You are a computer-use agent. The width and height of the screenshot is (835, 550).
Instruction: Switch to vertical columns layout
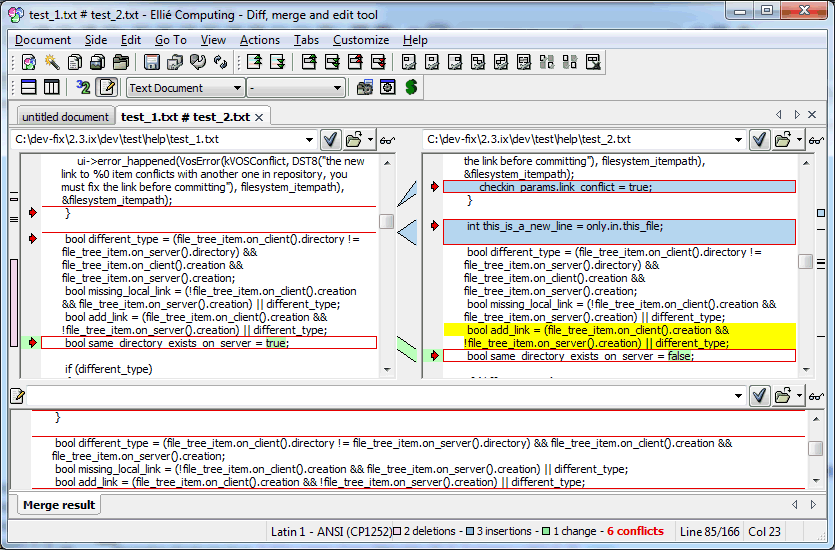point(52,87)
